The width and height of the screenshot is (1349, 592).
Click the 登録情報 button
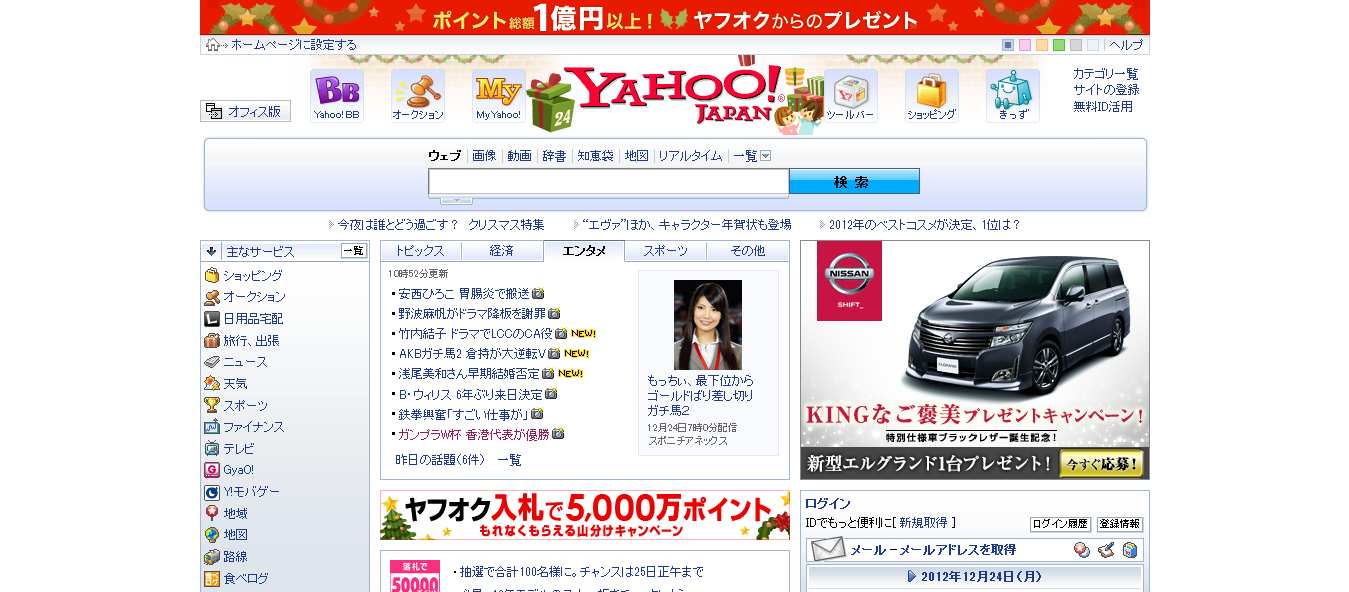pos(1119,524)
